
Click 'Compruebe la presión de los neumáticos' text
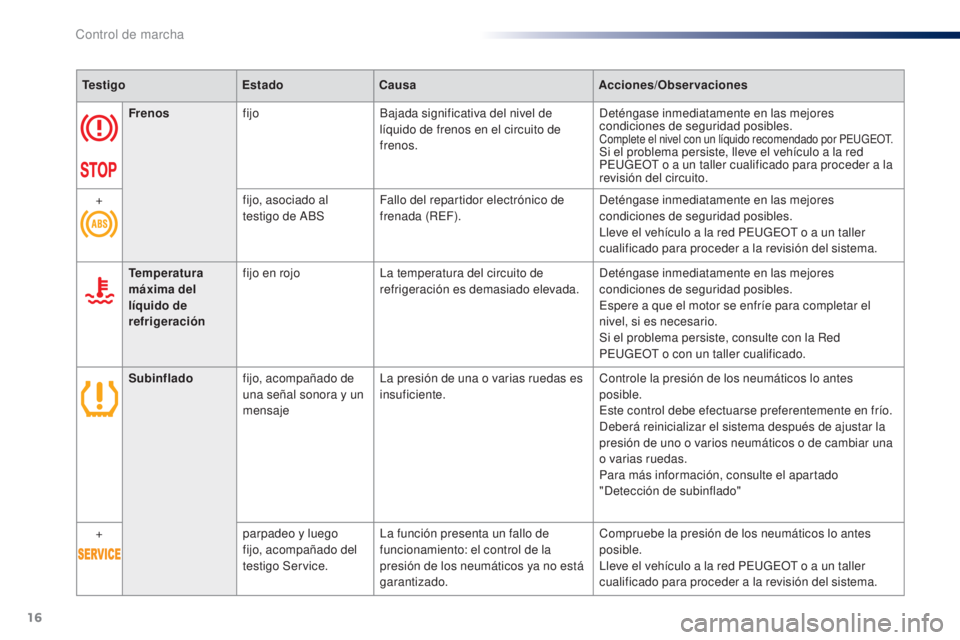pyautogui.click(x=735, y=541)
